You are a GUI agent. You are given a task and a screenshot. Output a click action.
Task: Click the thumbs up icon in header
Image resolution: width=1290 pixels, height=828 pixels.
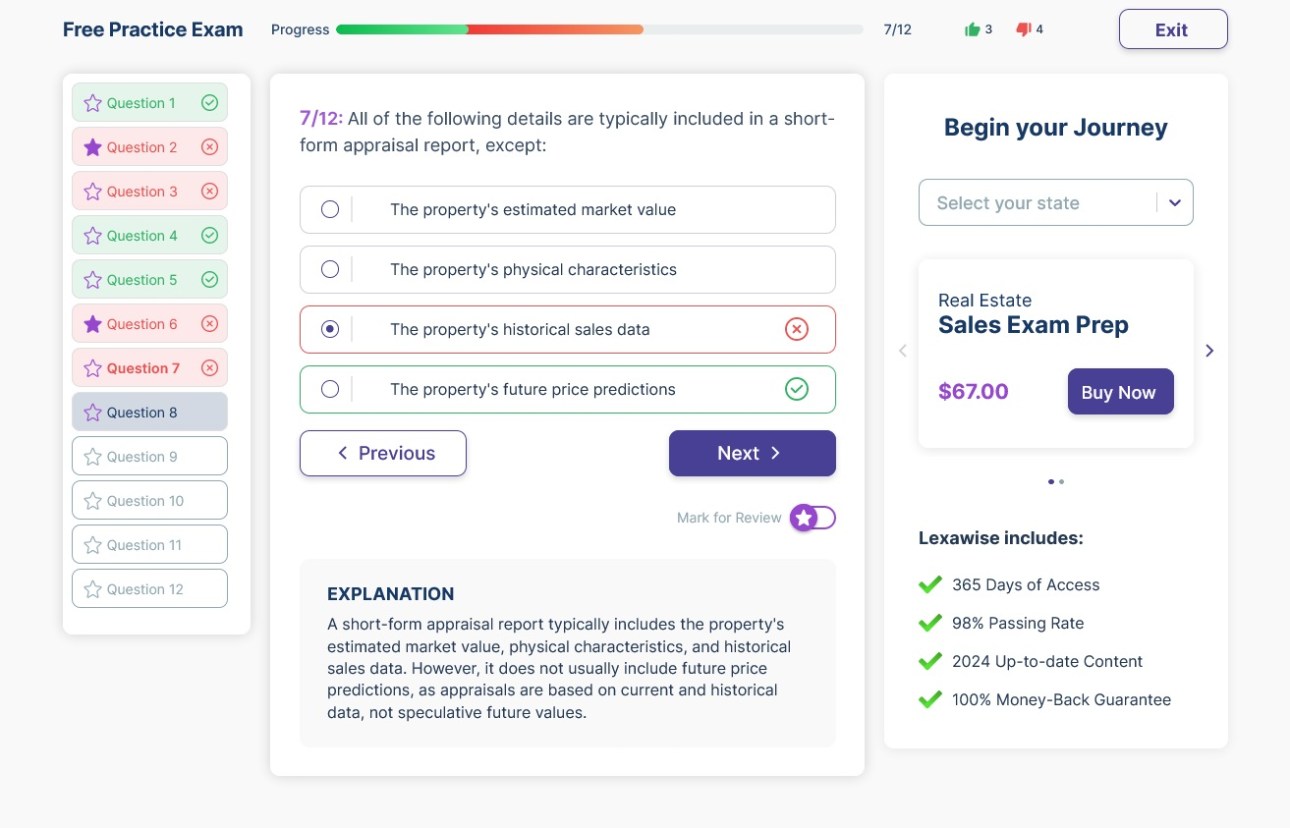point(972,30)
